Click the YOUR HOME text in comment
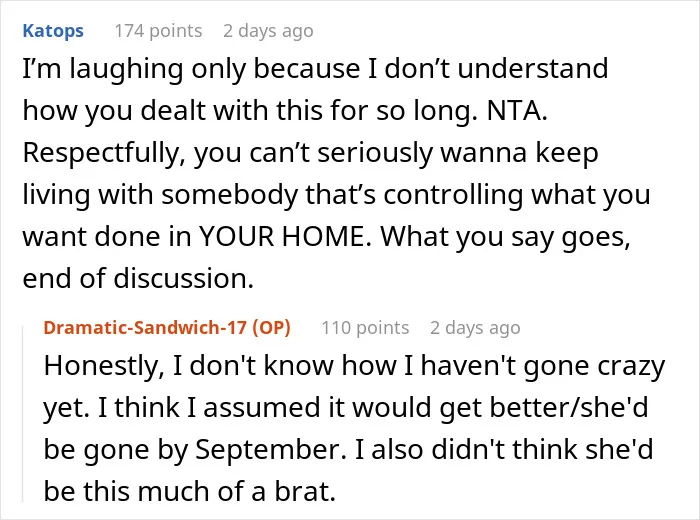This screenshot has height=520, width=700. 284,237
